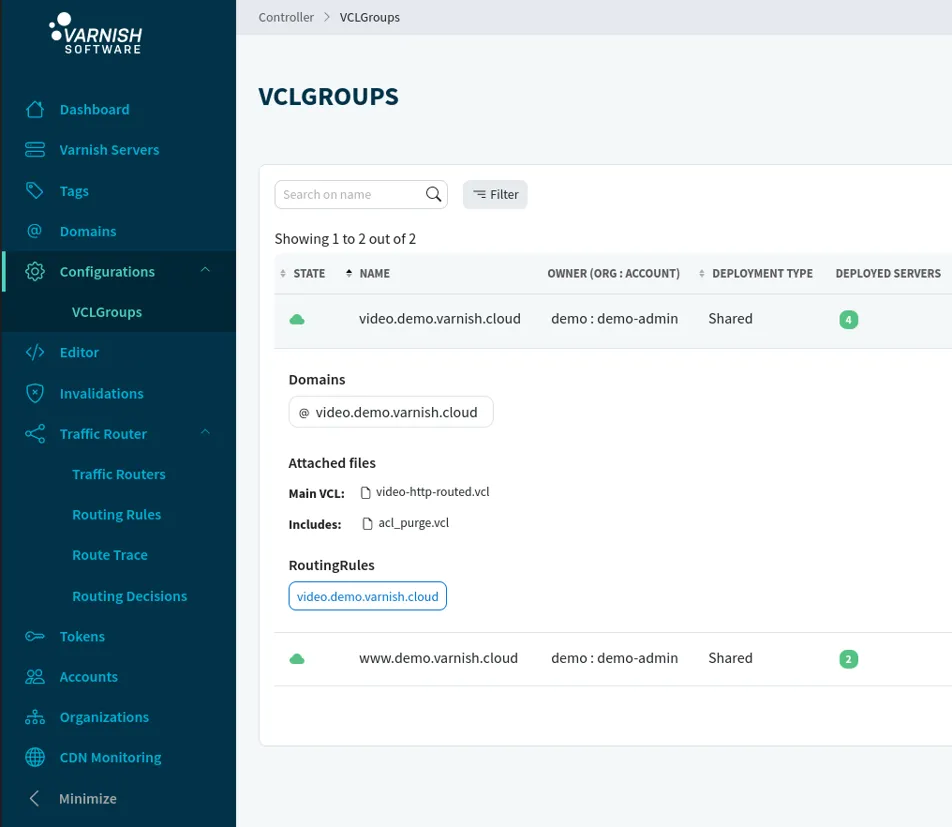Open CDN Monitoring in sidebar
Viewport: 952px width, 827px height.
[110, 758]
